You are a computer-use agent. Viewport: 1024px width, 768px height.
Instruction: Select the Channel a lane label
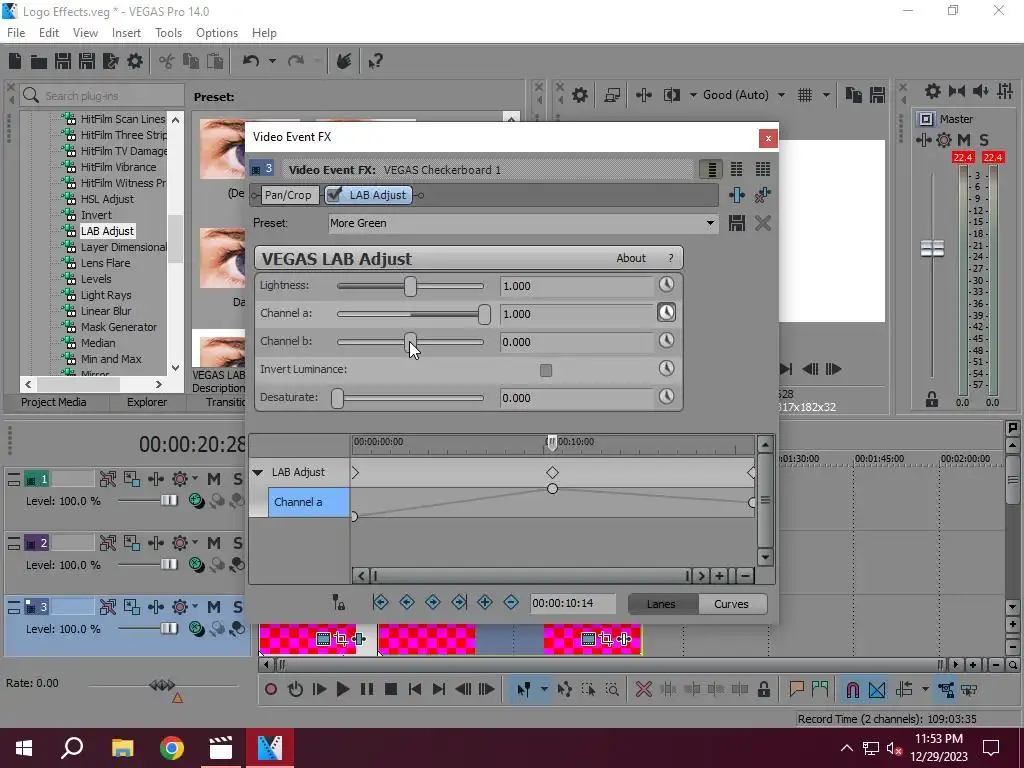point(308,502)
